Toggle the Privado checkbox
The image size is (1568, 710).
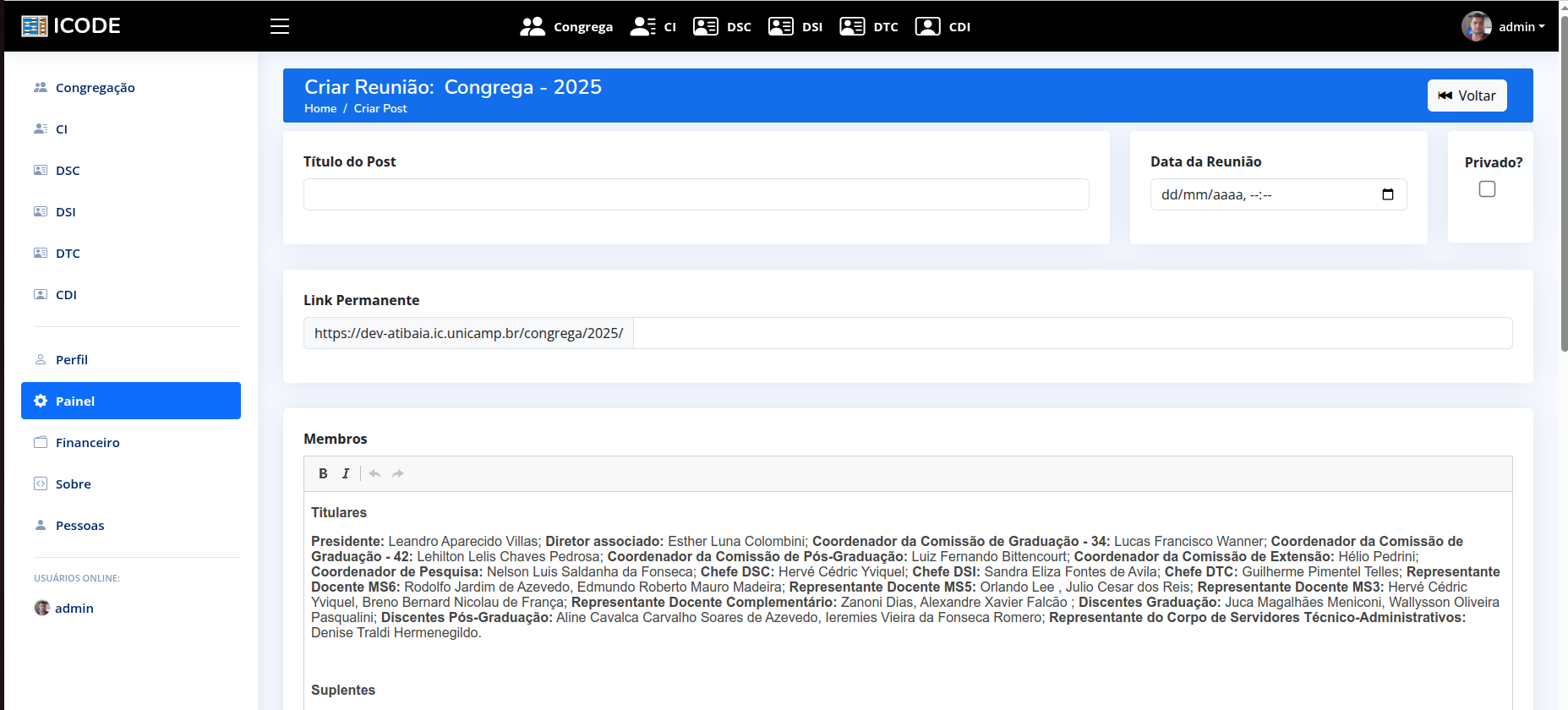[1487, 189]
